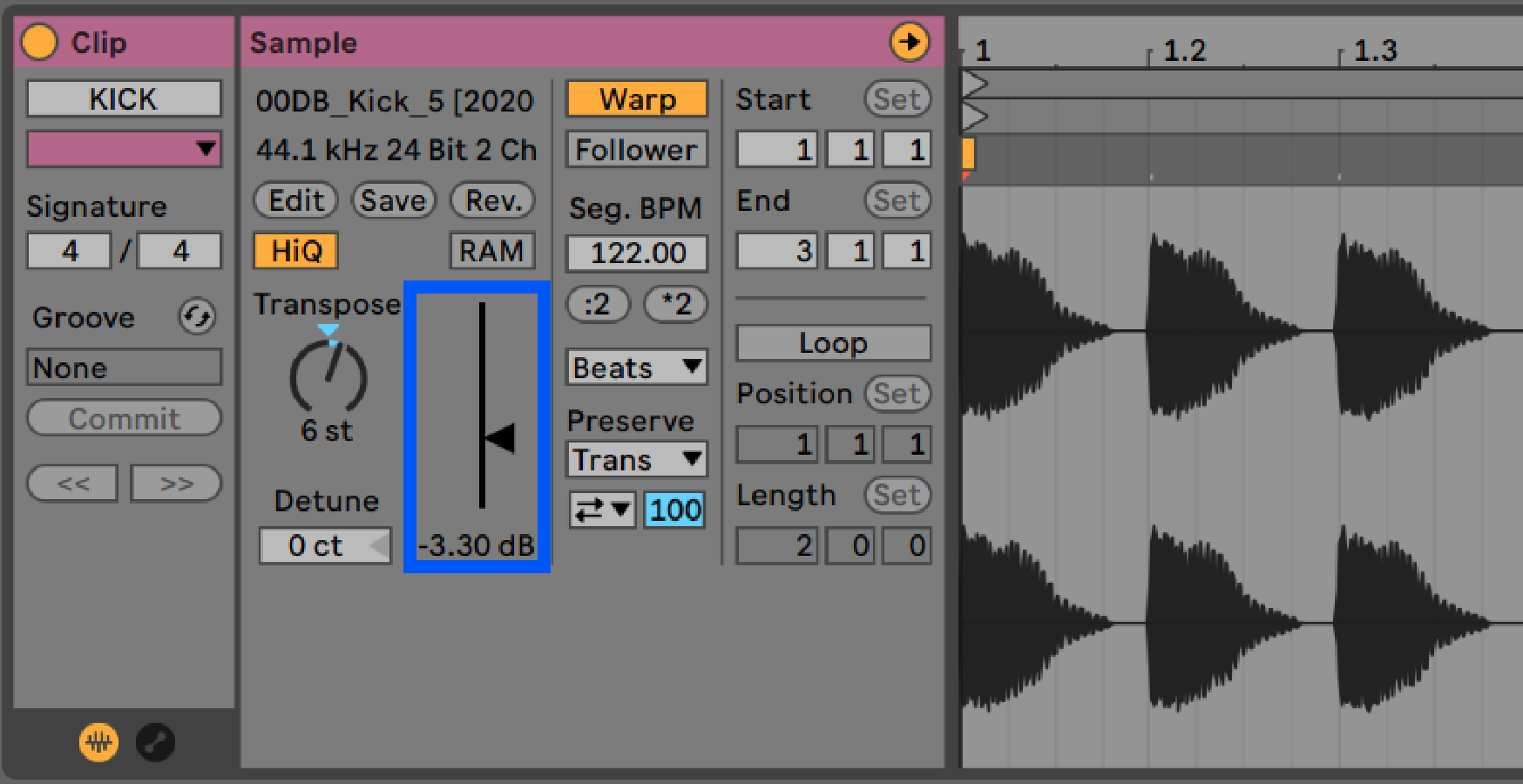Open the Envelopes box via knob icon
The image size is (1523, 784).
point(155,743)
